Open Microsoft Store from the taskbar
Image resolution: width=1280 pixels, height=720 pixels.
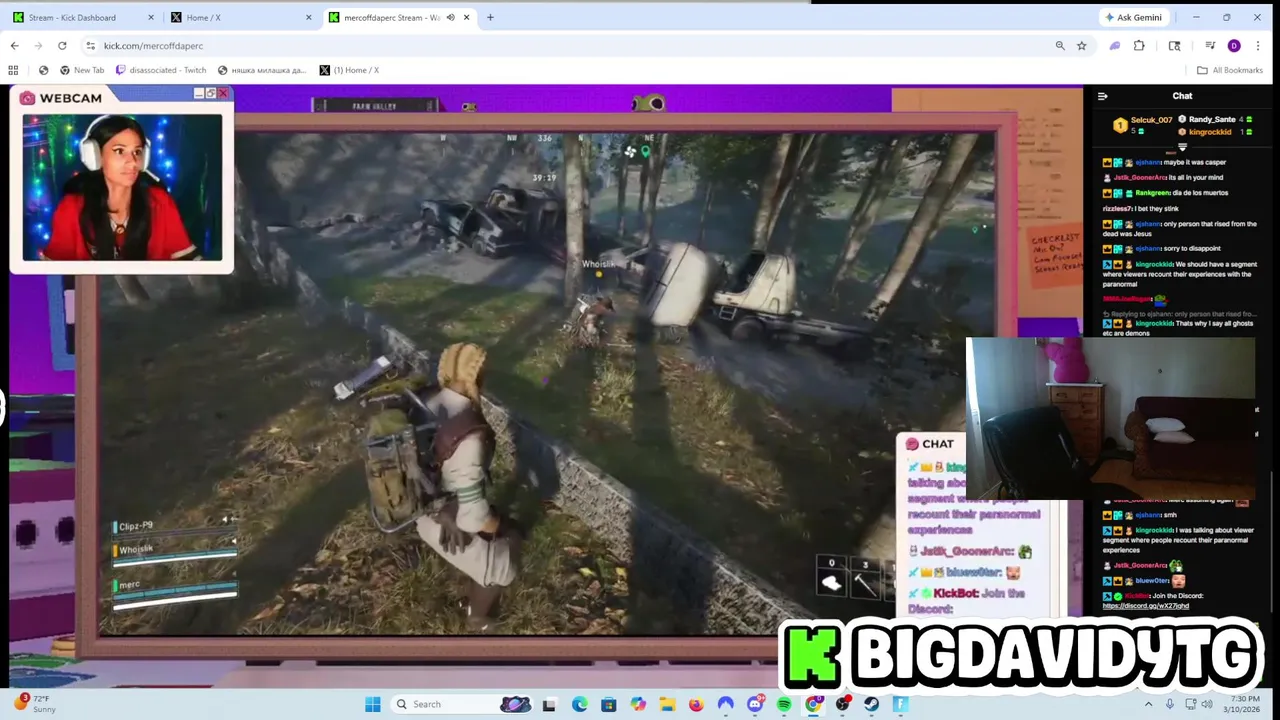click(609, 704)
